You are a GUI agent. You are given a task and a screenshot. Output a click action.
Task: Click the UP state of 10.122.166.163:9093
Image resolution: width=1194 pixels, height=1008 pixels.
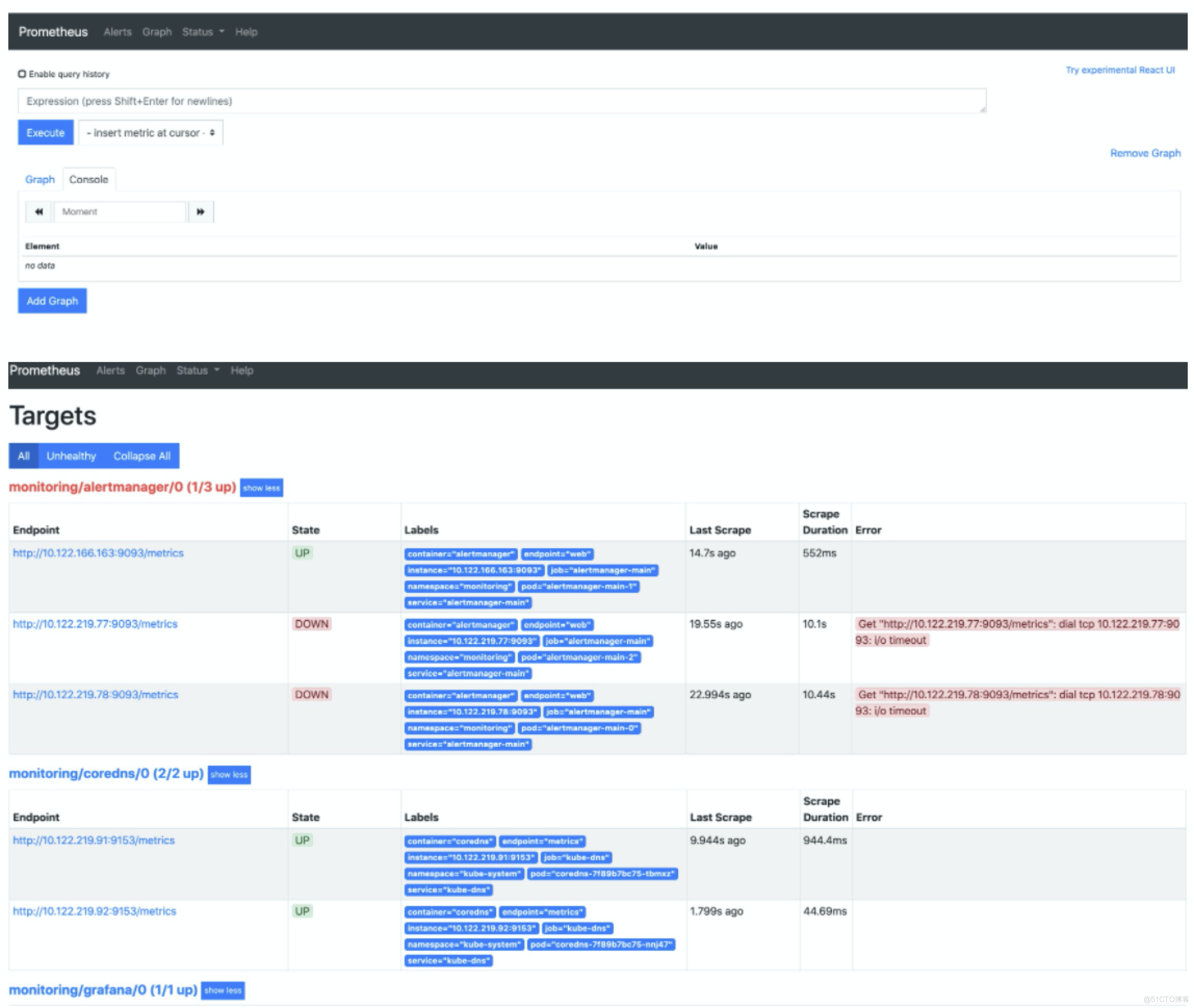pyautogui.click(x=302, y=553)
